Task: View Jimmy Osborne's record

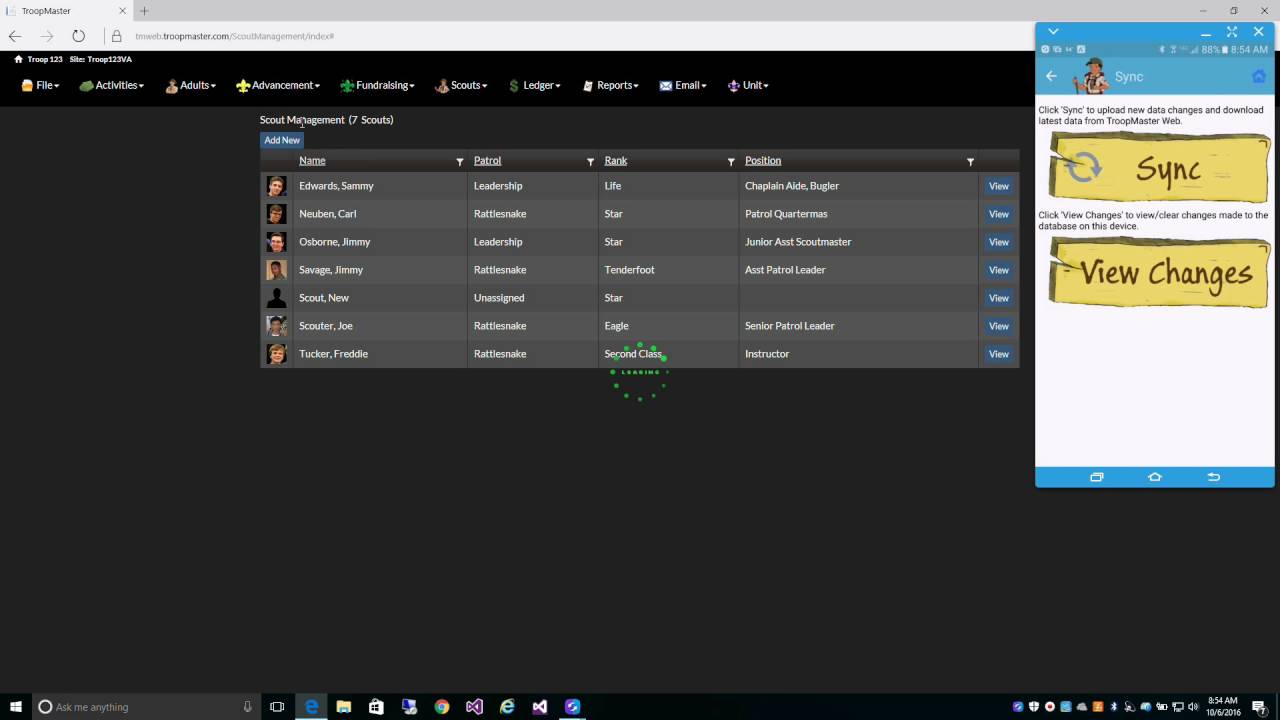Action: pyautogui.click(x=998, y=242)
